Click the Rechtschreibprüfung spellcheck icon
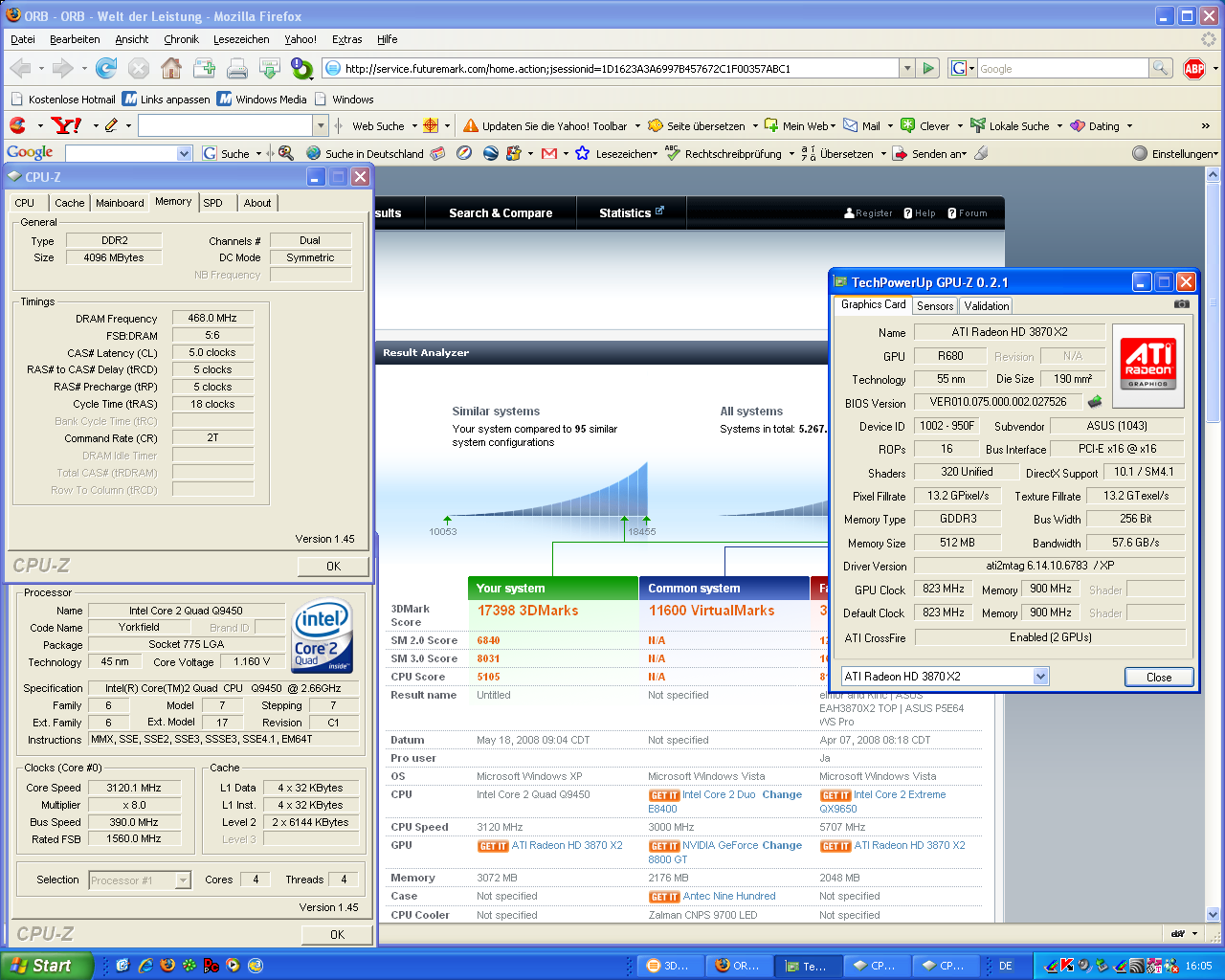 pos(672,153)
